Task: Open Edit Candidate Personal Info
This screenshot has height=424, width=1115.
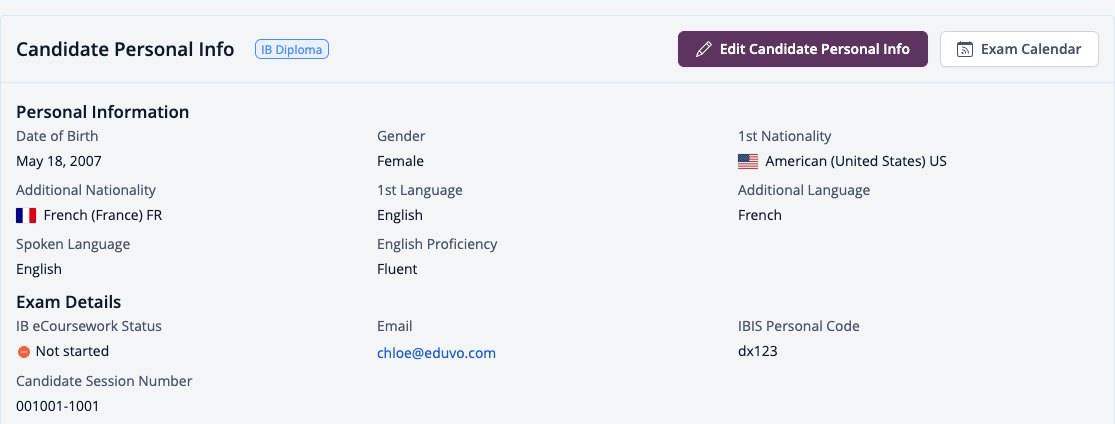Action: 802,49
